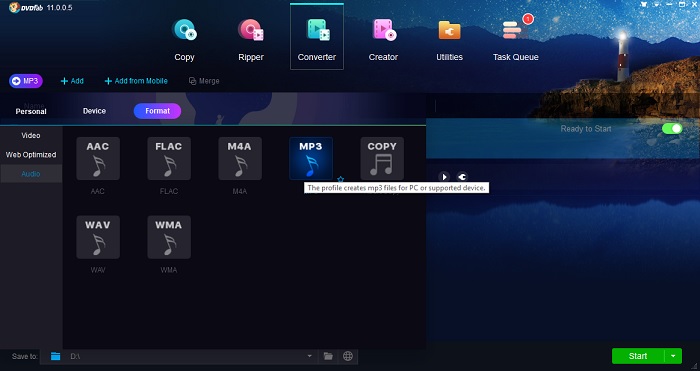Screen dimensions: 700x371
Task: Switch to the Device tab
Action: click(94, 111)
